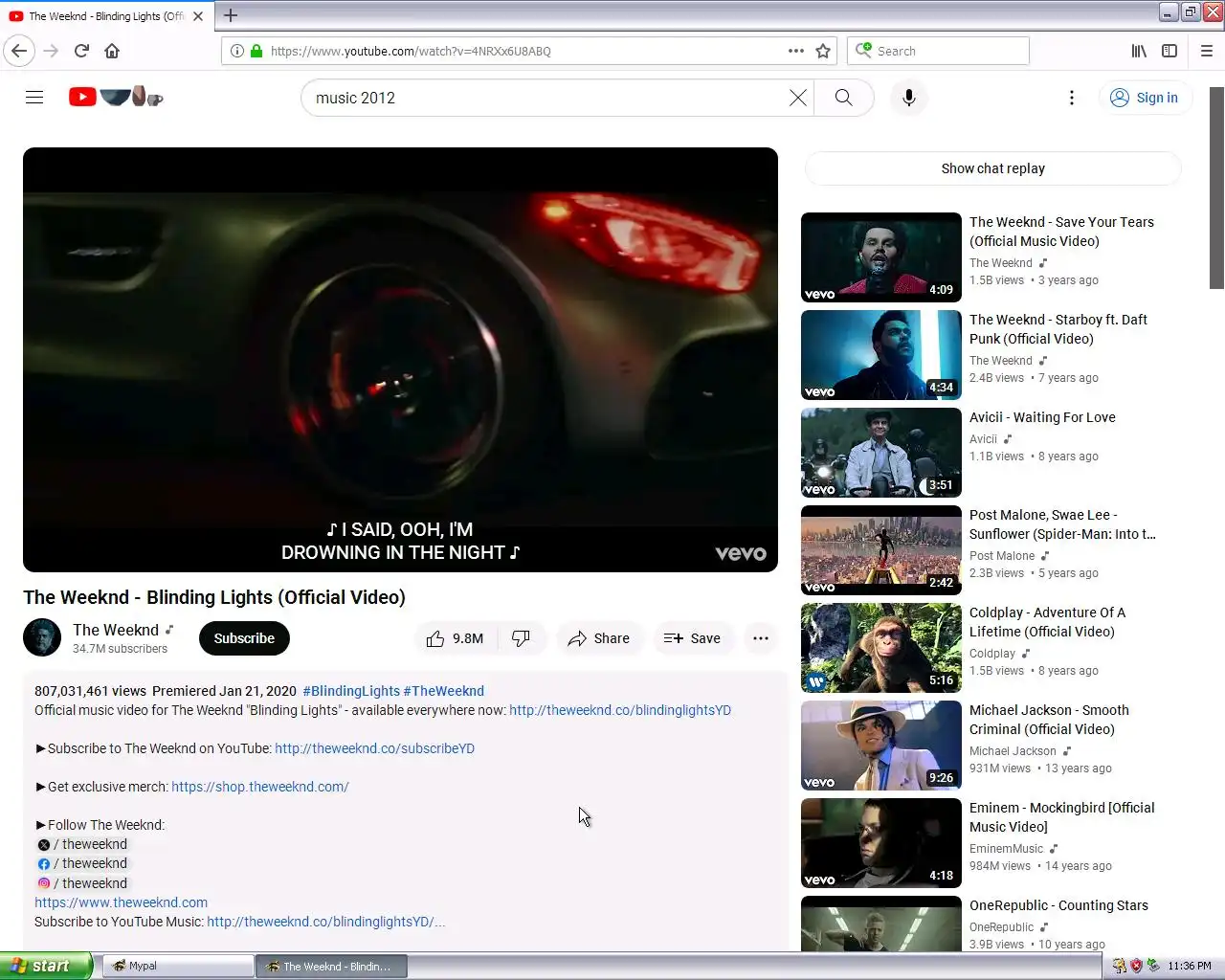Screen dimensions: 1225x980
Task: Like the Blinding Lights video
Action: 456,638
